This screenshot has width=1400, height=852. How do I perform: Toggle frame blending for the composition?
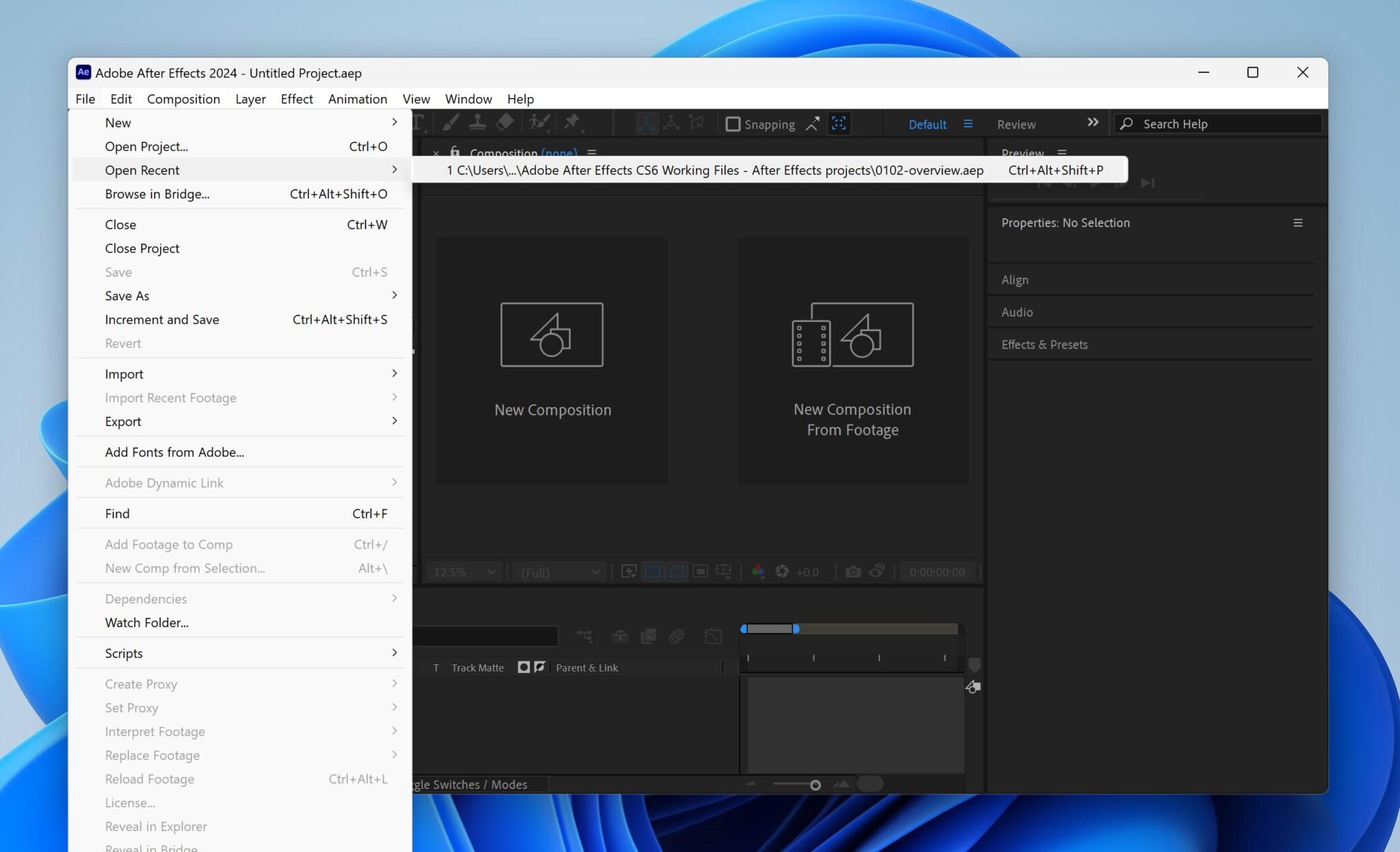coord(649,636)
